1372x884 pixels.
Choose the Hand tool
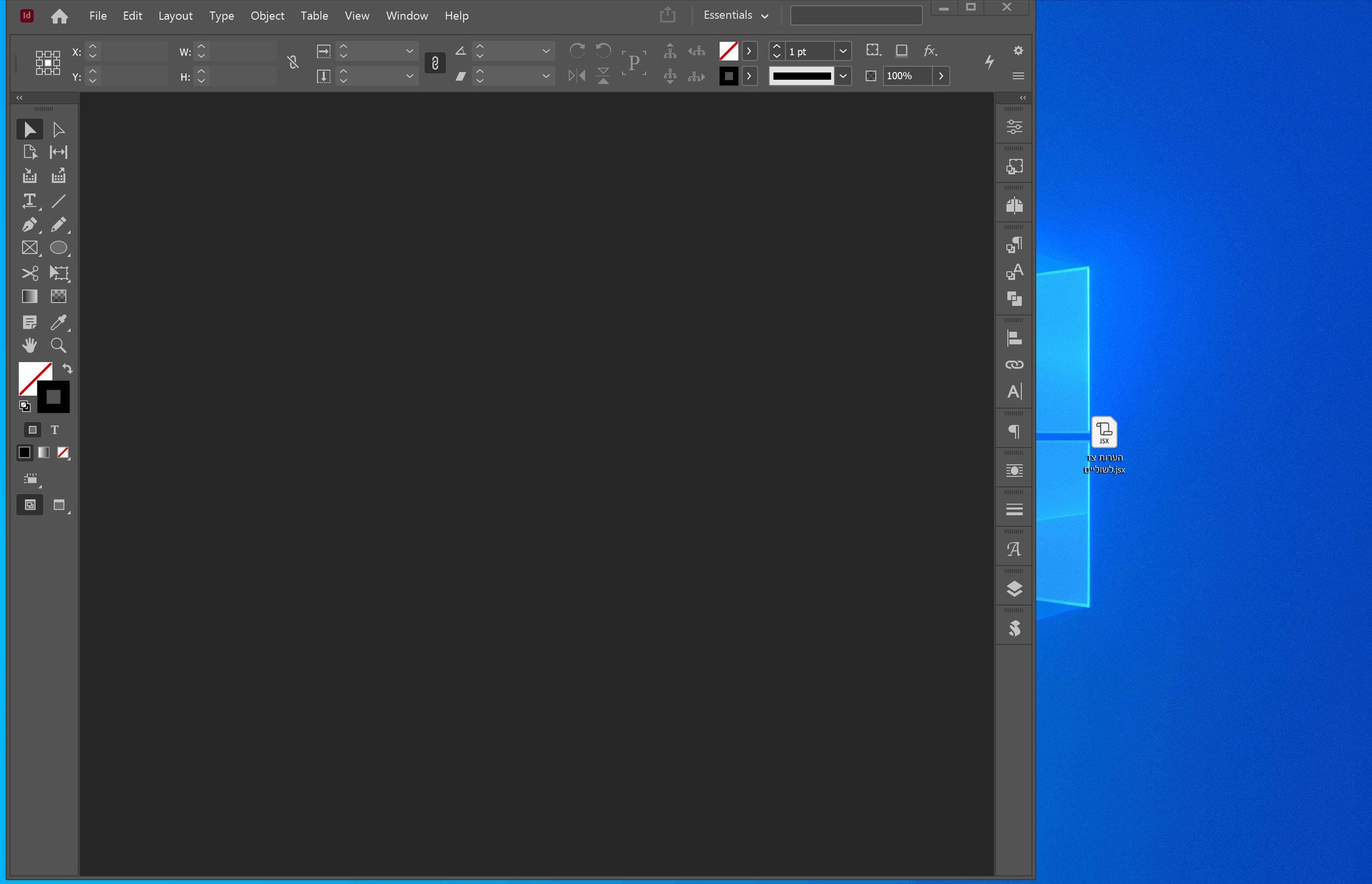(29, 345)
